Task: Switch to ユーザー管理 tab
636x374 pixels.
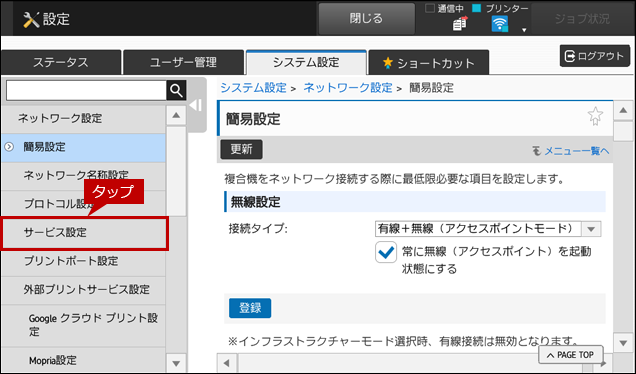Action: point(183,62)
